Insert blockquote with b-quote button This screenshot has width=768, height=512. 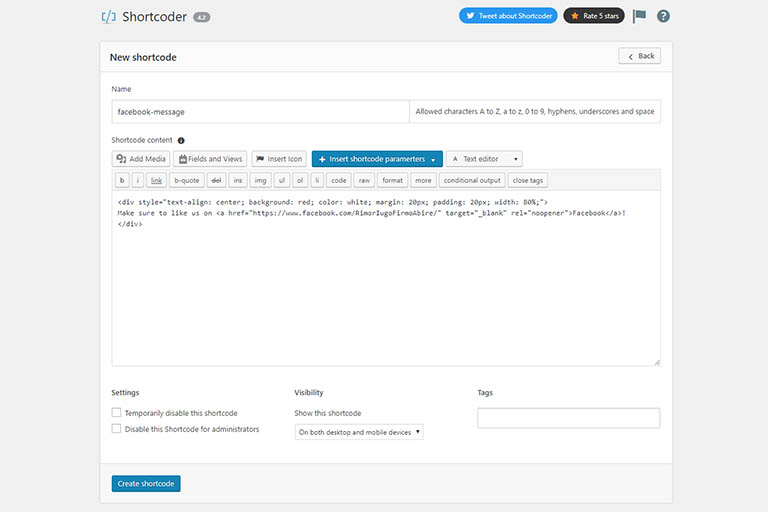(187, 180)
